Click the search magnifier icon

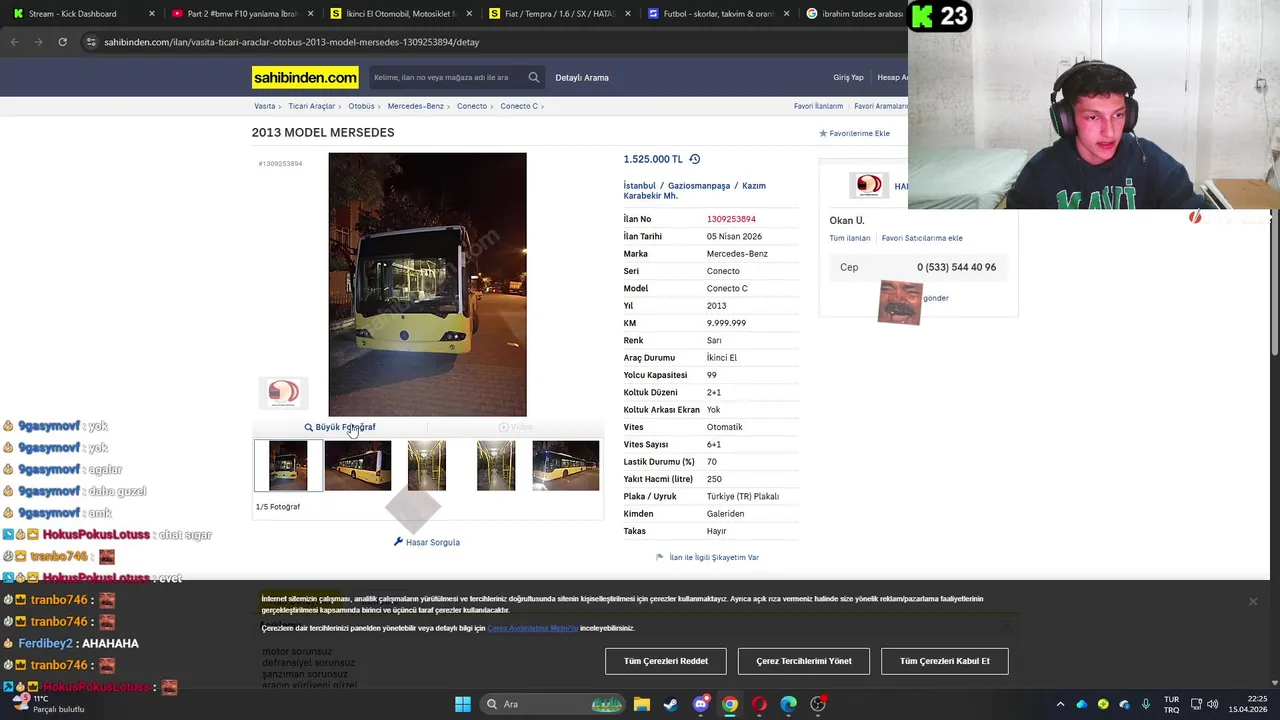[x=534, y=77]
